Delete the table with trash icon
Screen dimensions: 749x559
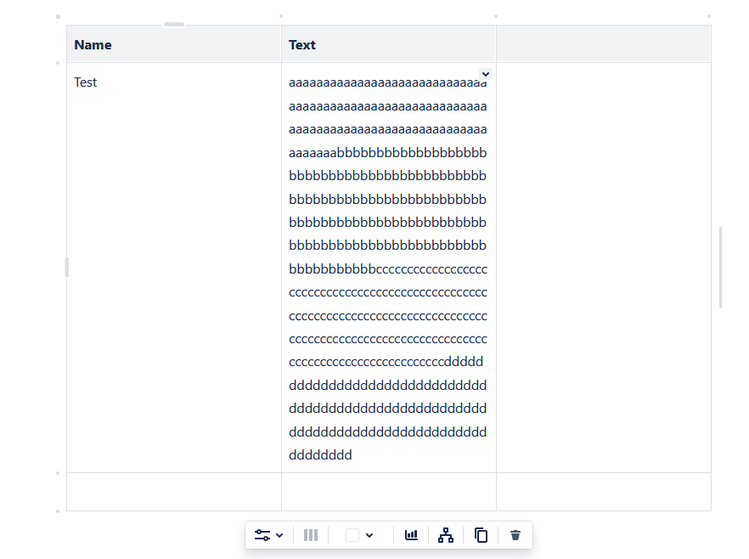515,535
